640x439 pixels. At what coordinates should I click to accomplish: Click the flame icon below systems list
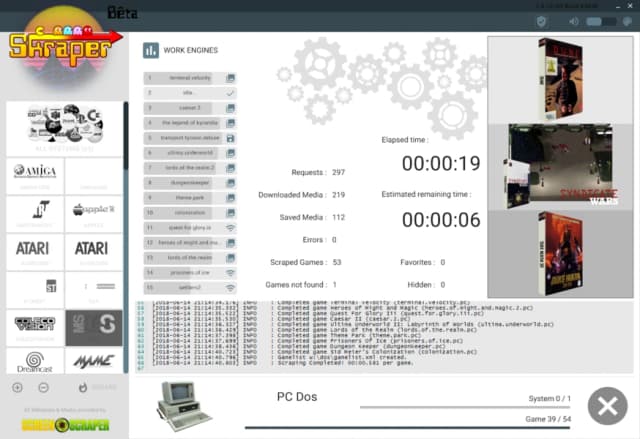click(82, 387)
